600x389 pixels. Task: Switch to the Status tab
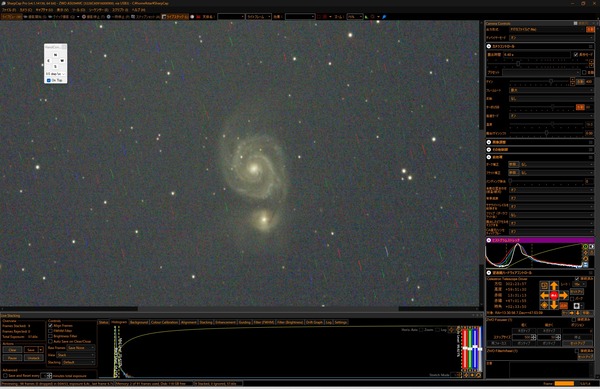point(103,322)
